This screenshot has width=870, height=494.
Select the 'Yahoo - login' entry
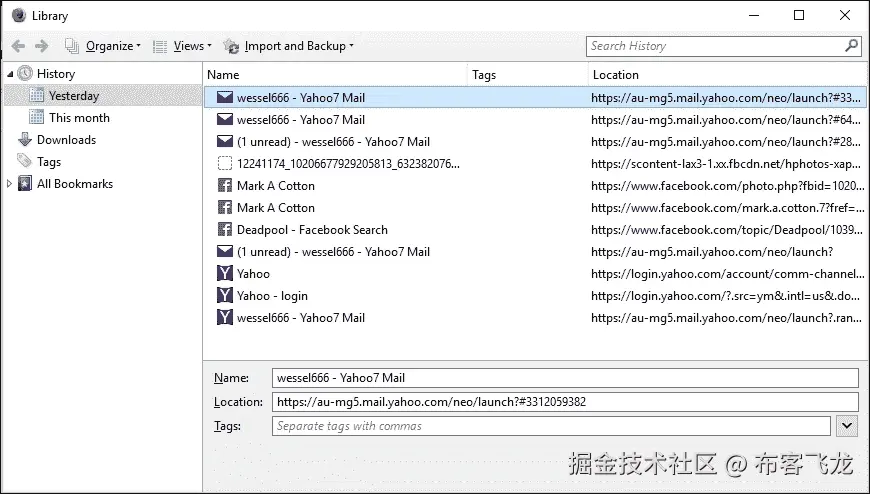click(272, 296)
